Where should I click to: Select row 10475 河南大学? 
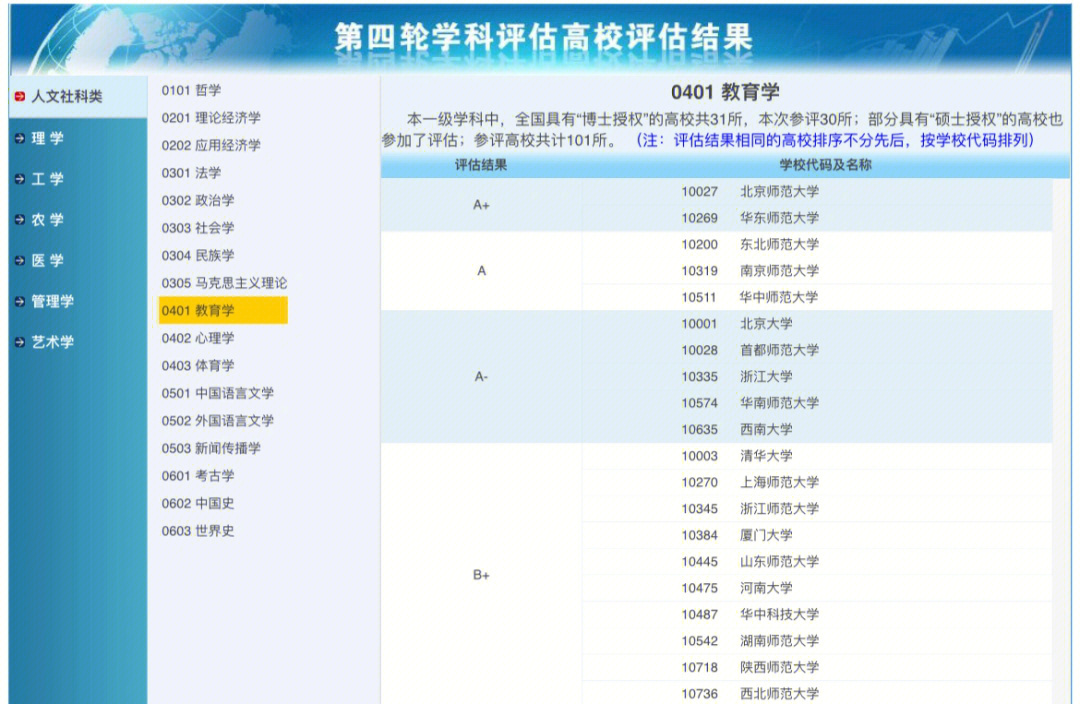tap(818, 588)
